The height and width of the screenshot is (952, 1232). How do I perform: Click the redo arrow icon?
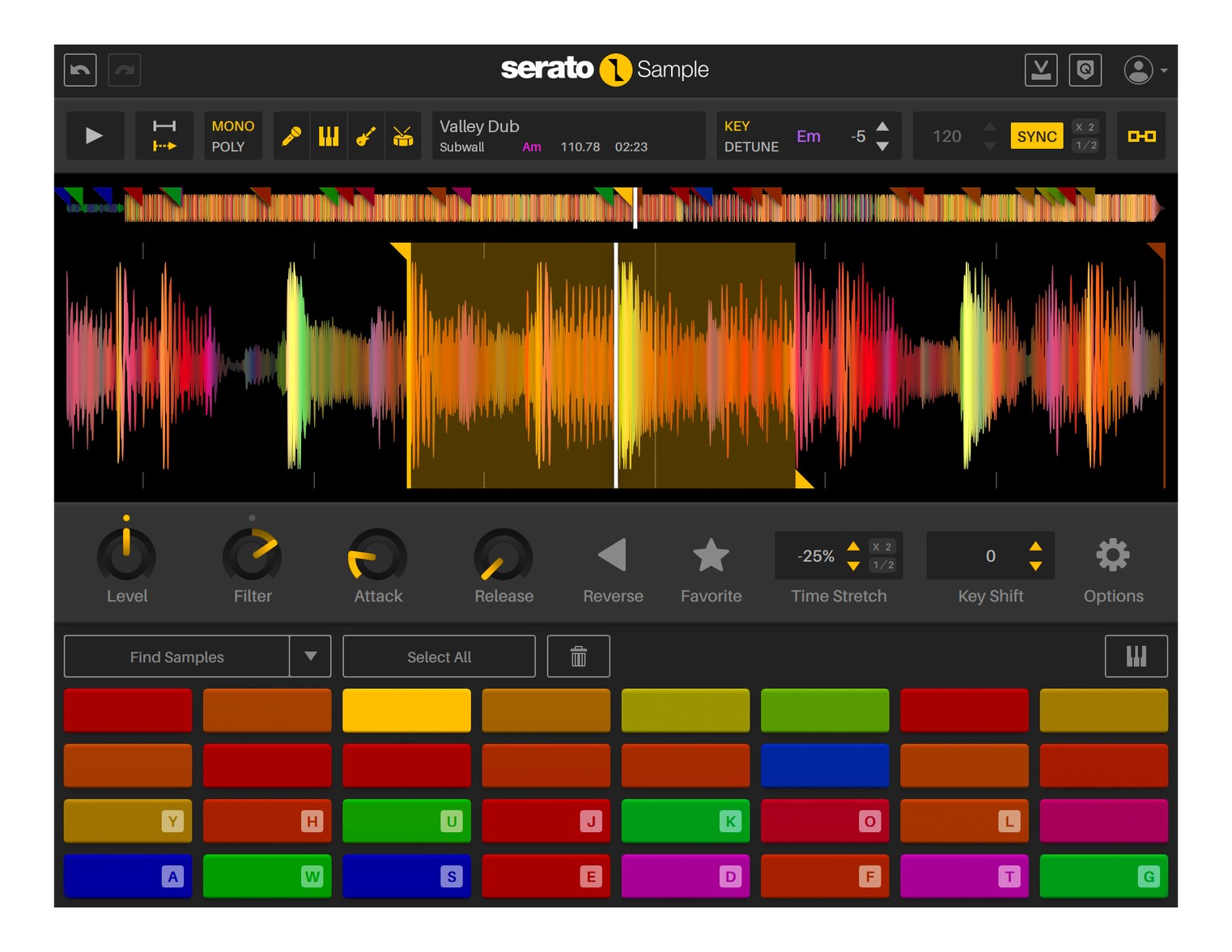[x=125, y=70]
